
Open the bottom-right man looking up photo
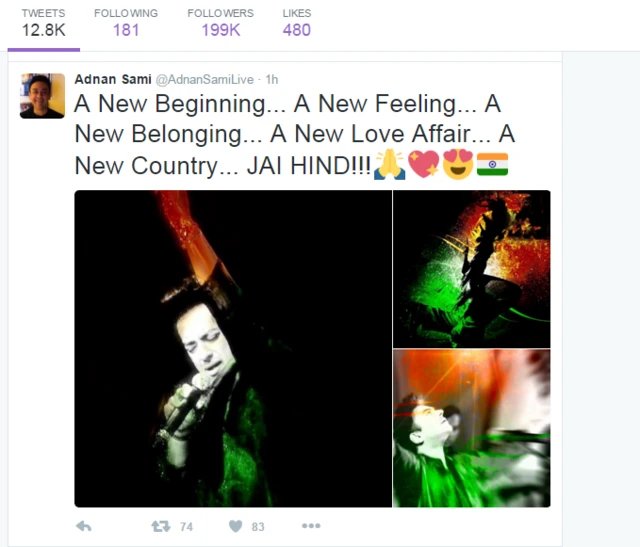coord(471,428)
